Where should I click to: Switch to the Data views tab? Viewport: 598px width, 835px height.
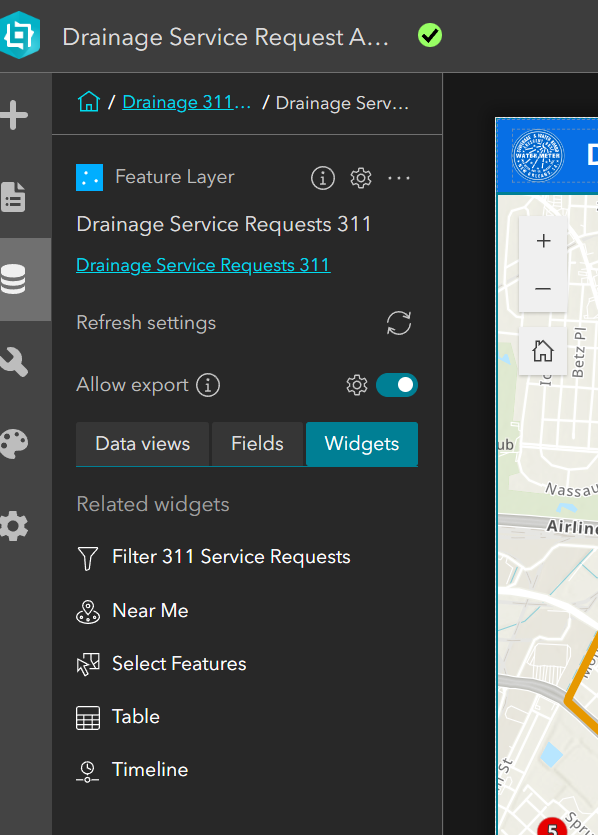[142, 444]
